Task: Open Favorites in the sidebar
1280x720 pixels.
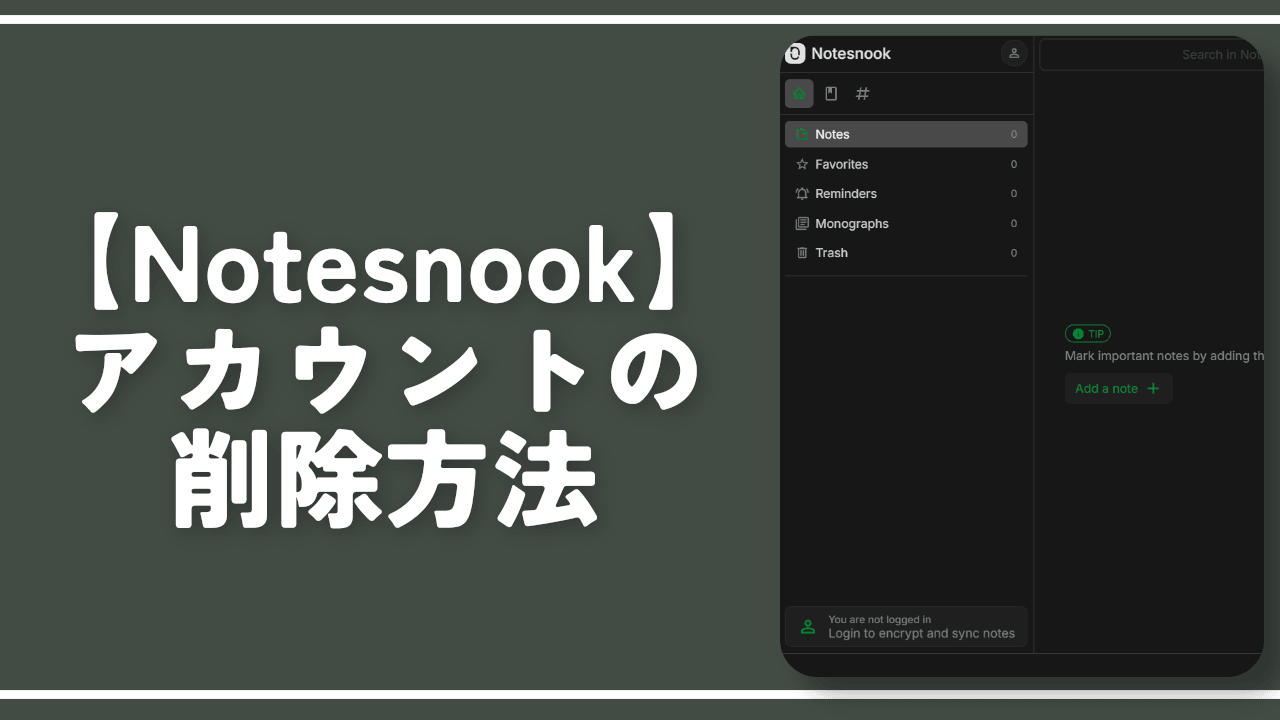Action: tap(906, 164)
